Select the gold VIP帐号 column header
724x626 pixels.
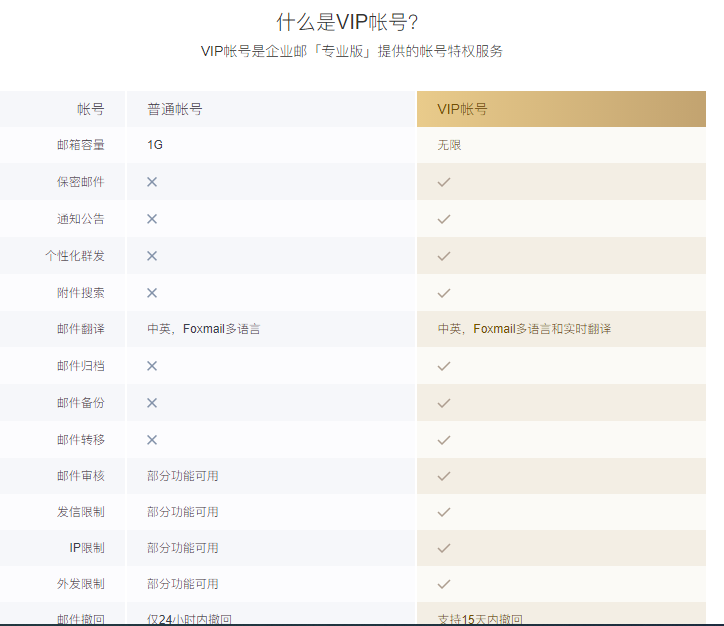click(x=561, y=109)
